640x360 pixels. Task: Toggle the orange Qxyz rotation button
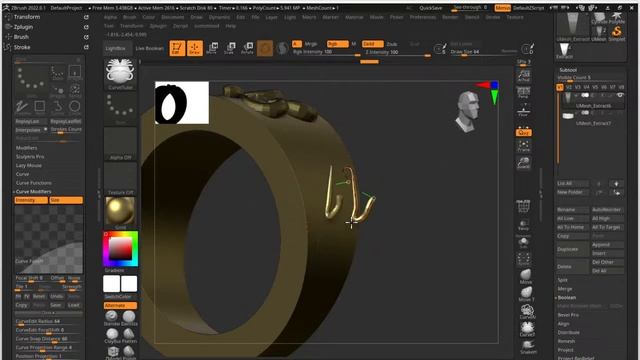coord(523,132)
